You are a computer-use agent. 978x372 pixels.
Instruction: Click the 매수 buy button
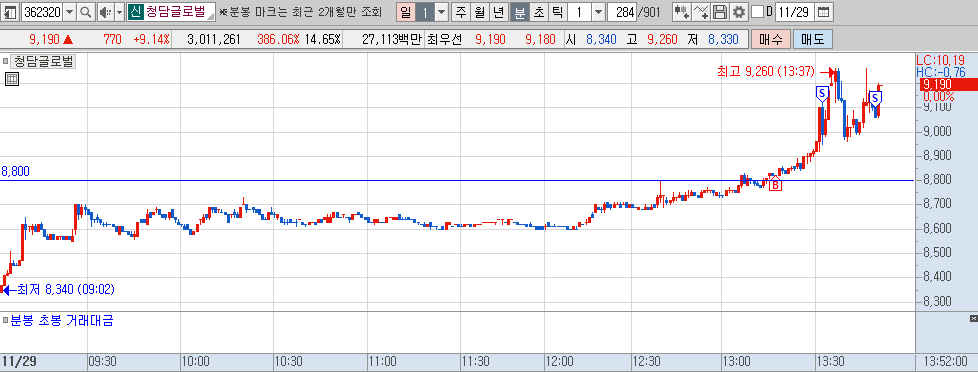771,39
